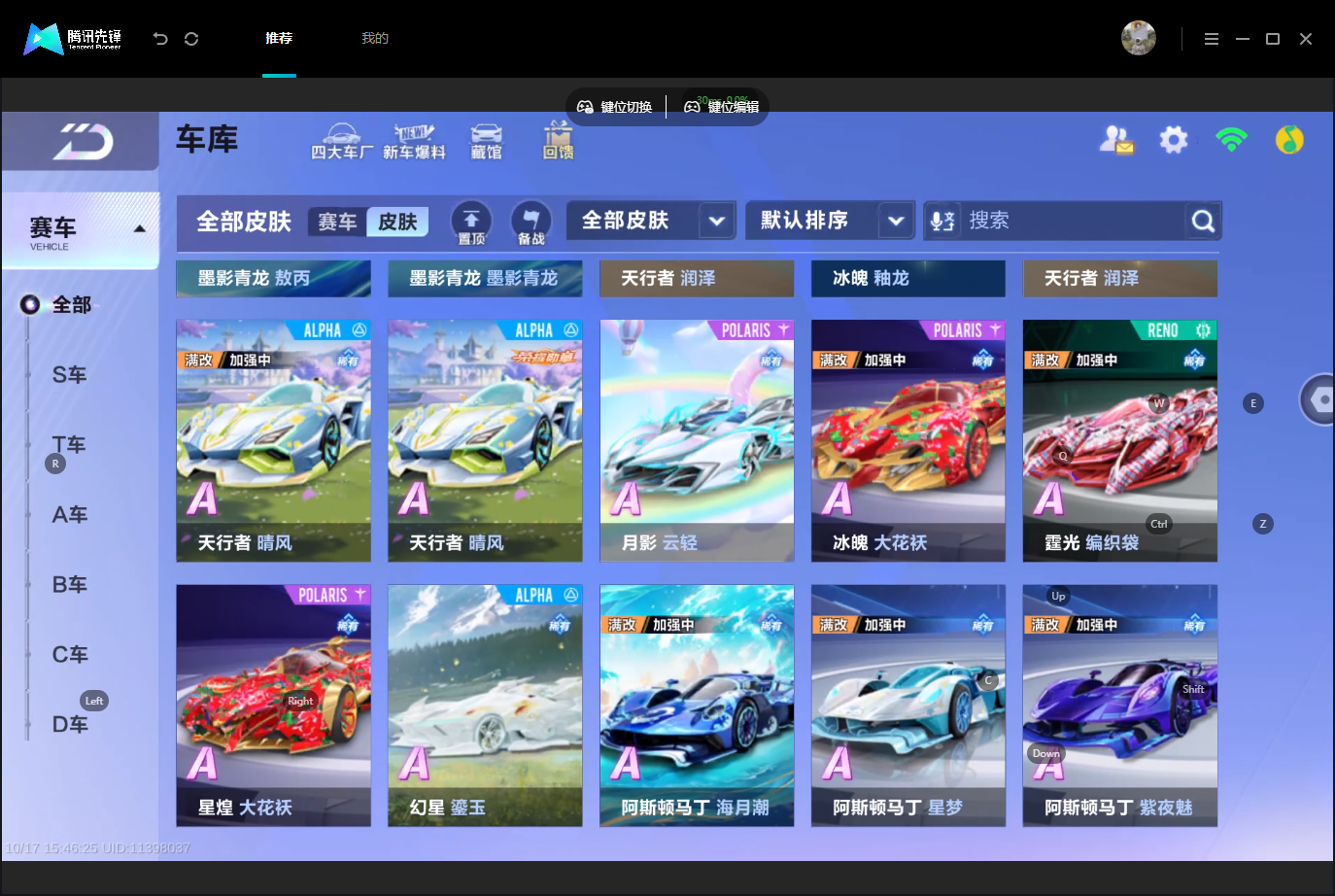Click the search magnifier icon
The height and width of the screenshot is (896, 1335).
coord(1203,222)
